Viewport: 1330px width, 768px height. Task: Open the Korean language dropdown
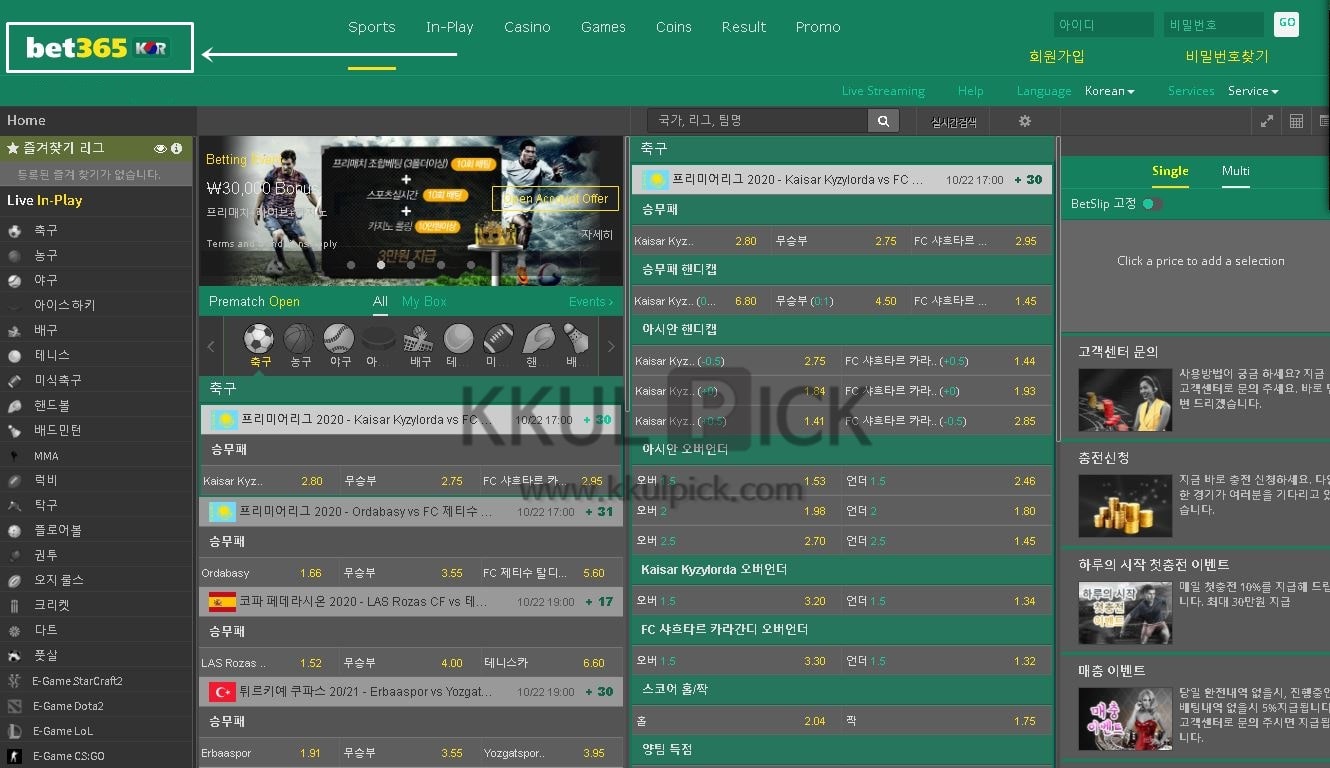[1109, 91]
